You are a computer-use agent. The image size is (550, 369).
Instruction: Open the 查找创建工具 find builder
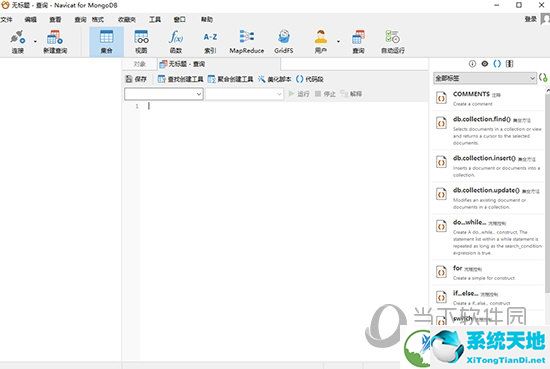pyautogui.click(x=180, y=79)
